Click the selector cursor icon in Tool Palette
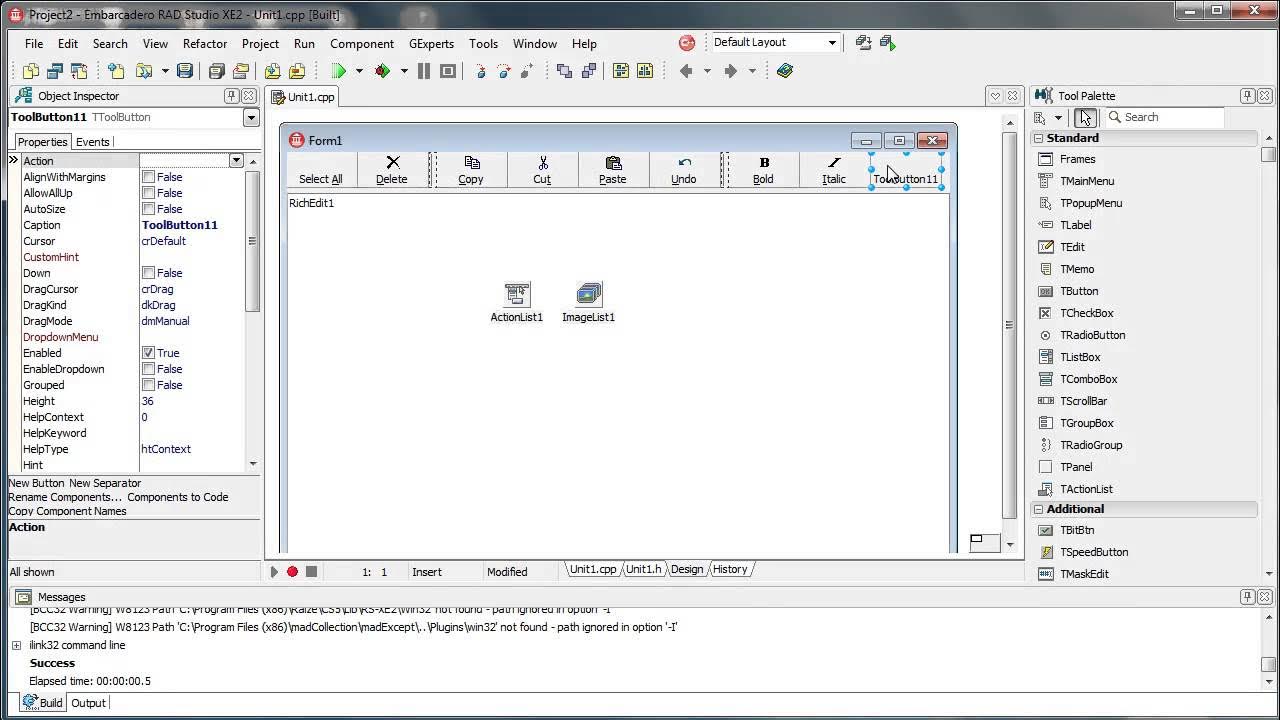The height and width of the screenshot is (720, 1280). click(1085, 117)
